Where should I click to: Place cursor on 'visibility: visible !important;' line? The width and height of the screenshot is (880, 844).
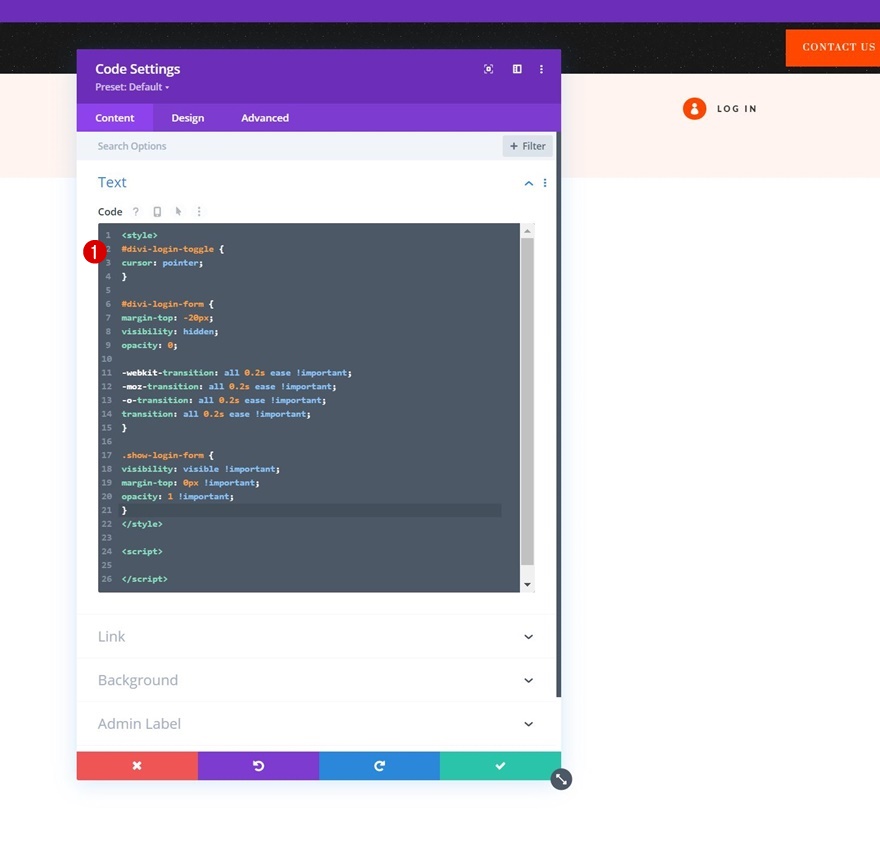pos(200,469)
